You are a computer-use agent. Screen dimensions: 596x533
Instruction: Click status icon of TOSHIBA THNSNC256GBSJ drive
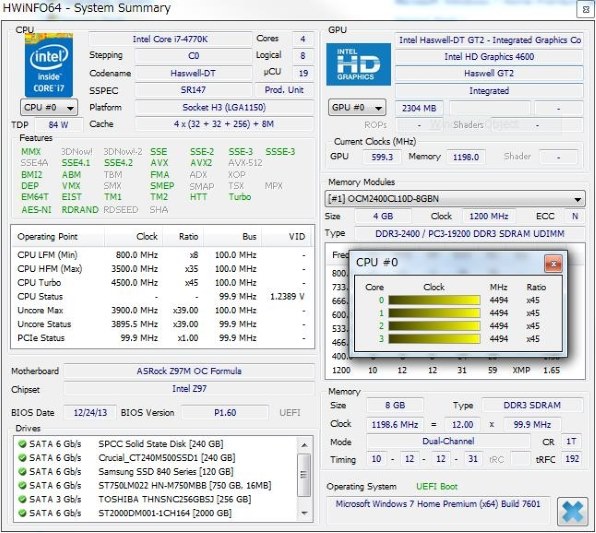pos(22,499)
